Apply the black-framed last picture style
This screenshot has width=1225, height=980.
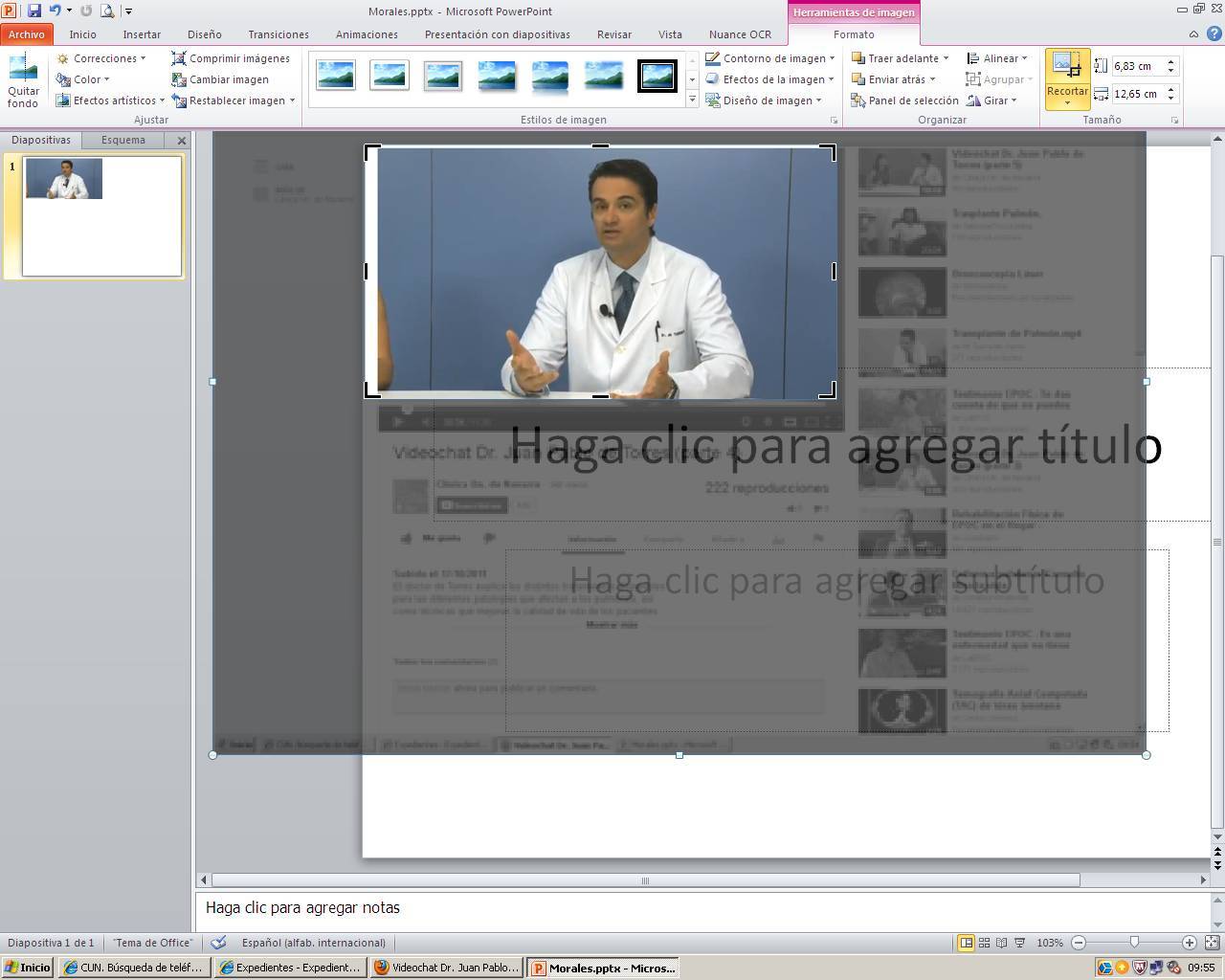pos(657,76)
